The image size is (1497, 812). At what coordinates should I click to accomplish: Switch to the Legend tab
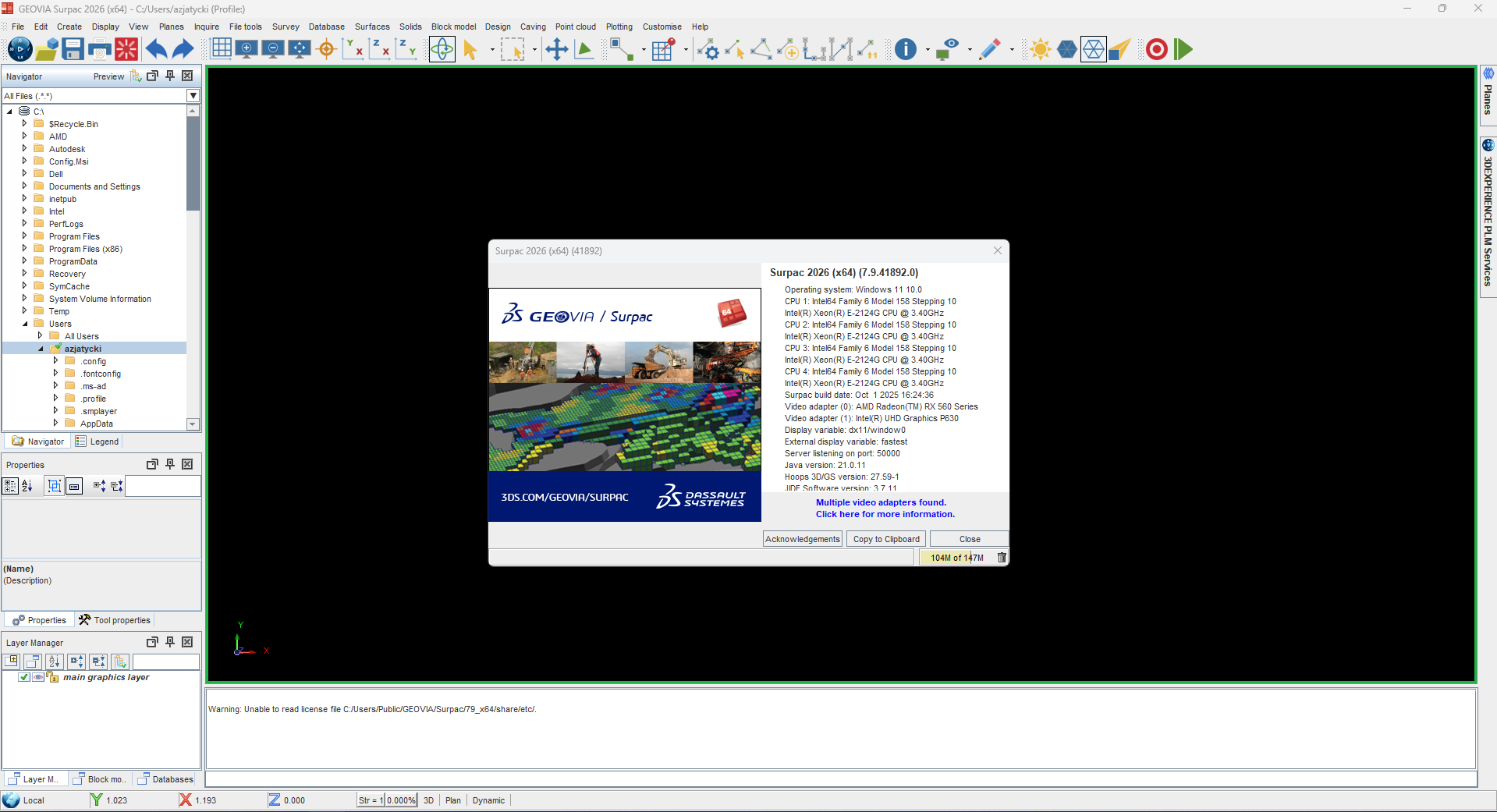pos(98,441)
